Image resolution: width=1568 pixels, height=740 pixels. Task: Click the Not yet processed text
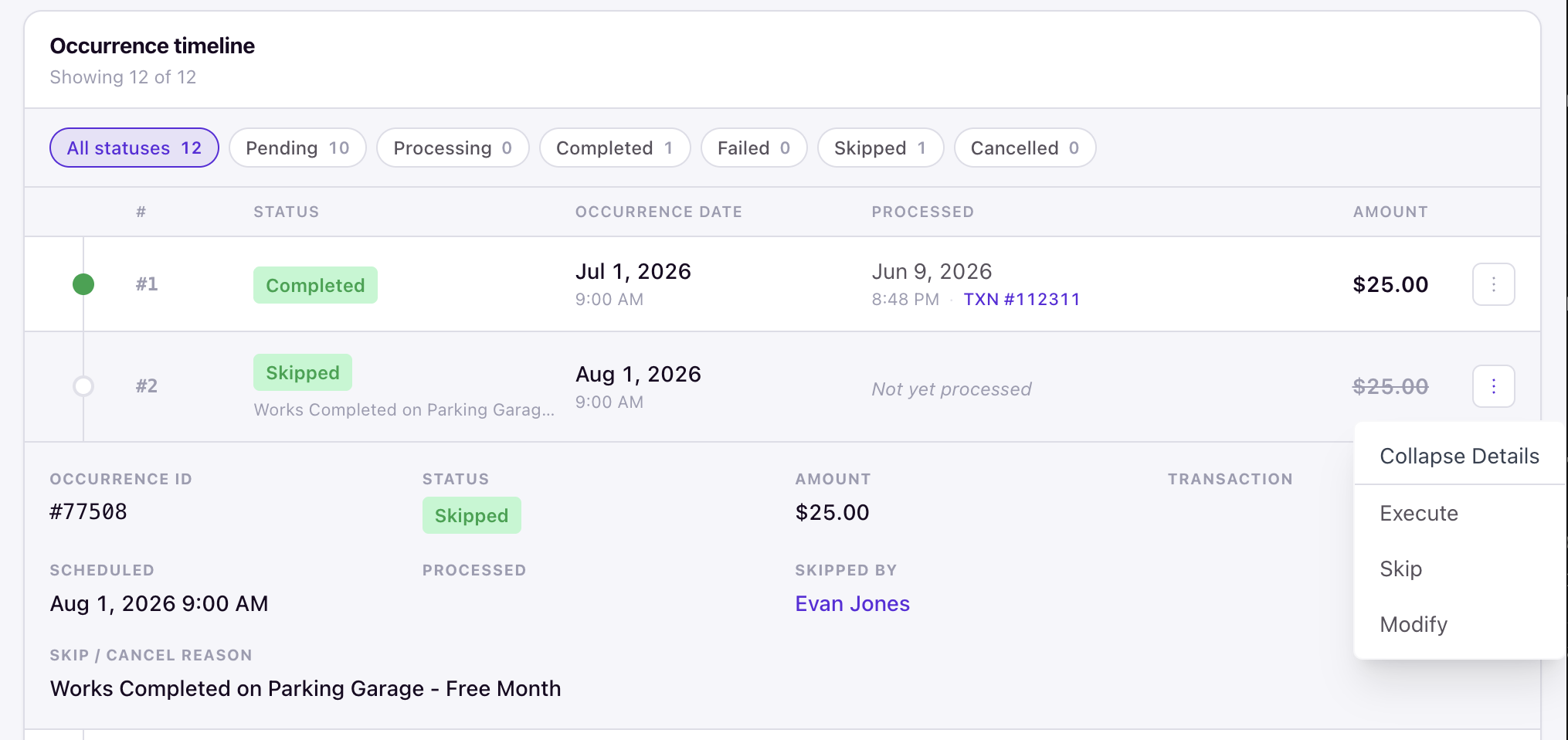click(952, 389)
